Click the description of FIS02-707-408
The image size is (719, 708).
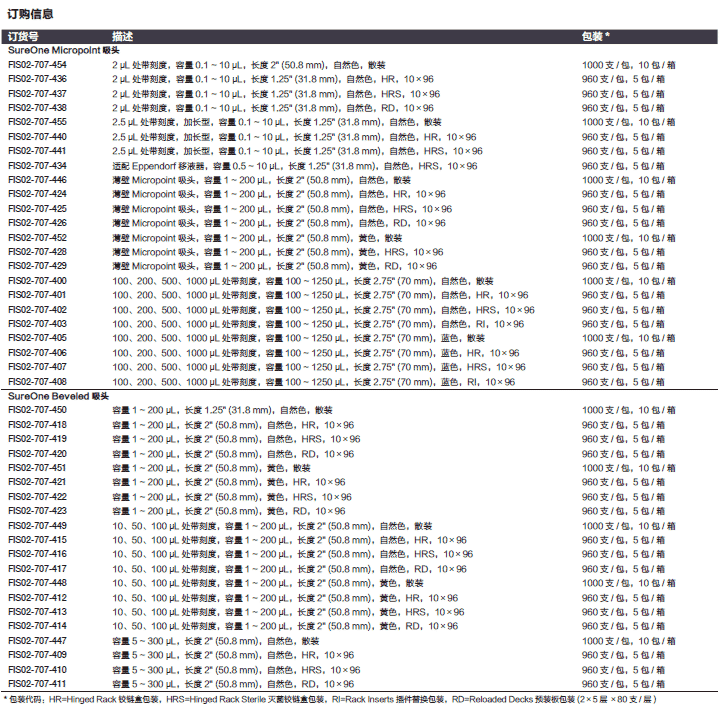pyautogui.click(x=314, y=382)
